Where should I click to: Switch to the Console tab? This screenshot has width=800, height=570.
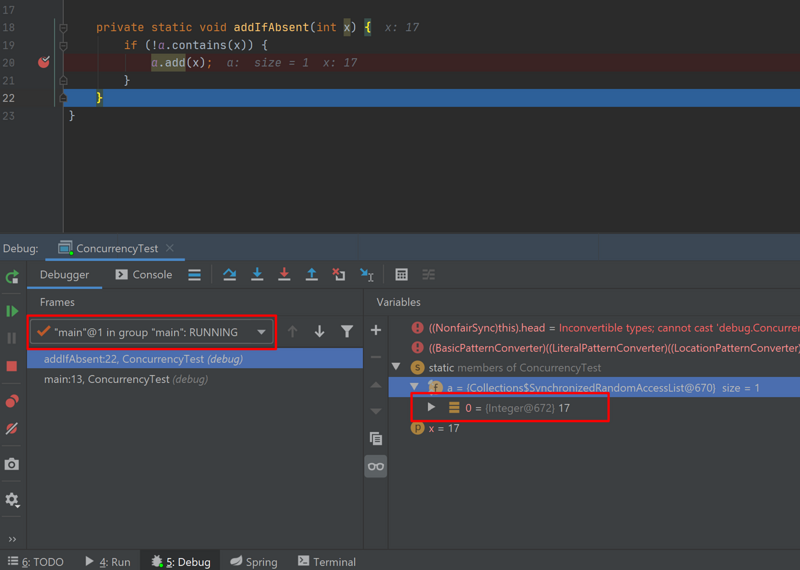point(144,275)
